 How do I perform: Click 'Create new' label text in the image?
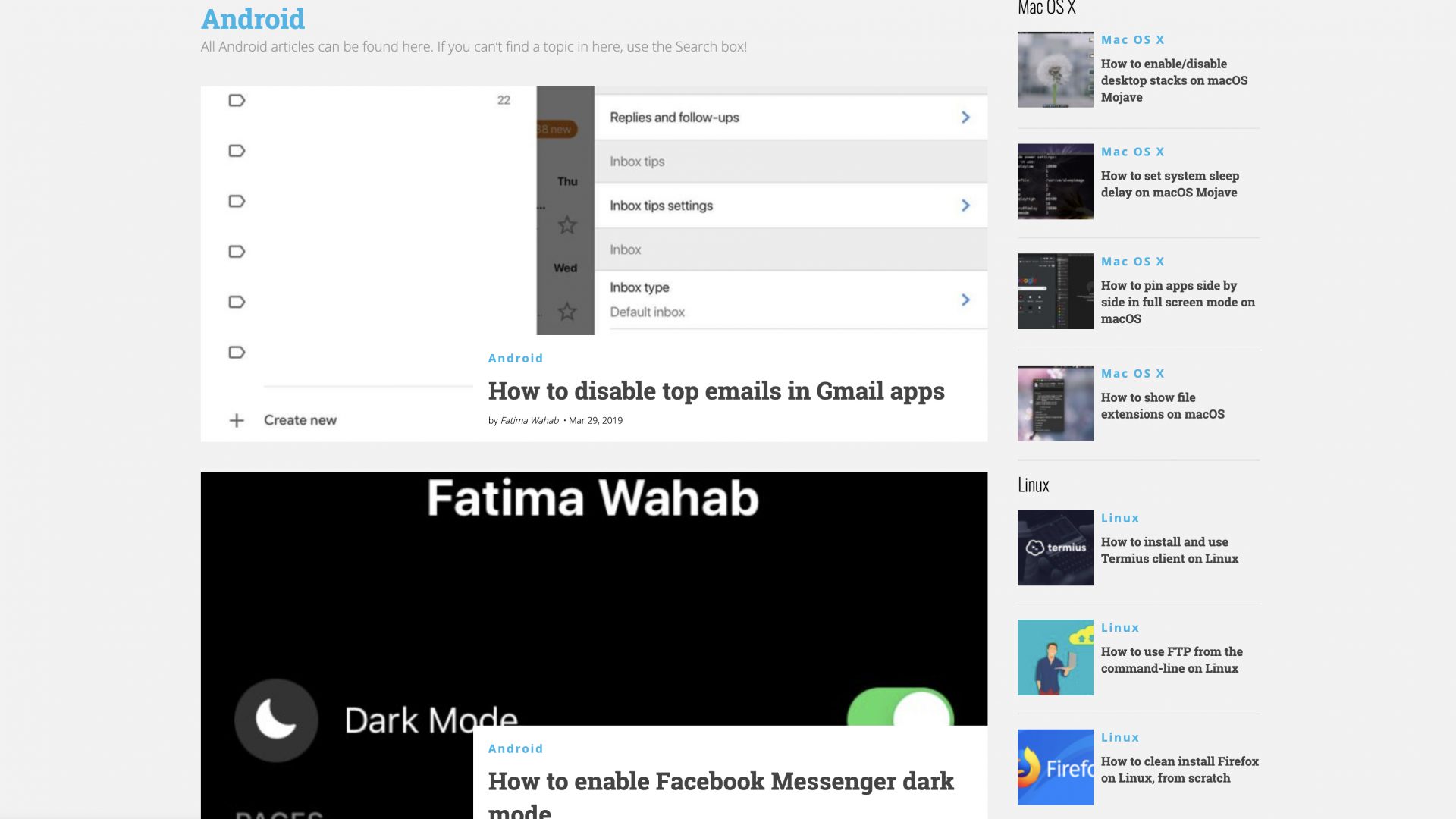tap(300, 420)
